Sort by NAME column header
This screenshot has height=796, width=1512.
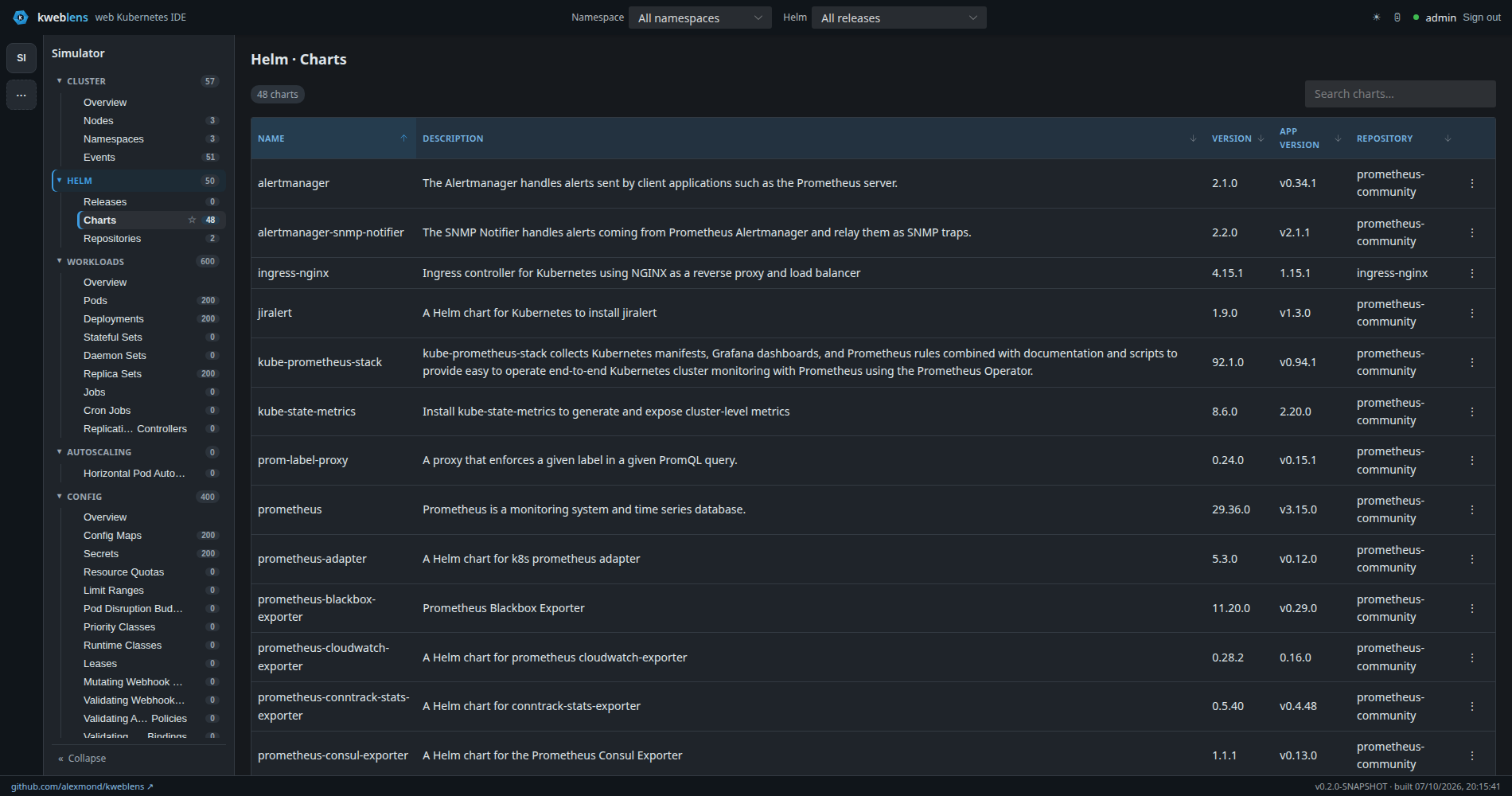pyautogui.click(x=333, y=139)
